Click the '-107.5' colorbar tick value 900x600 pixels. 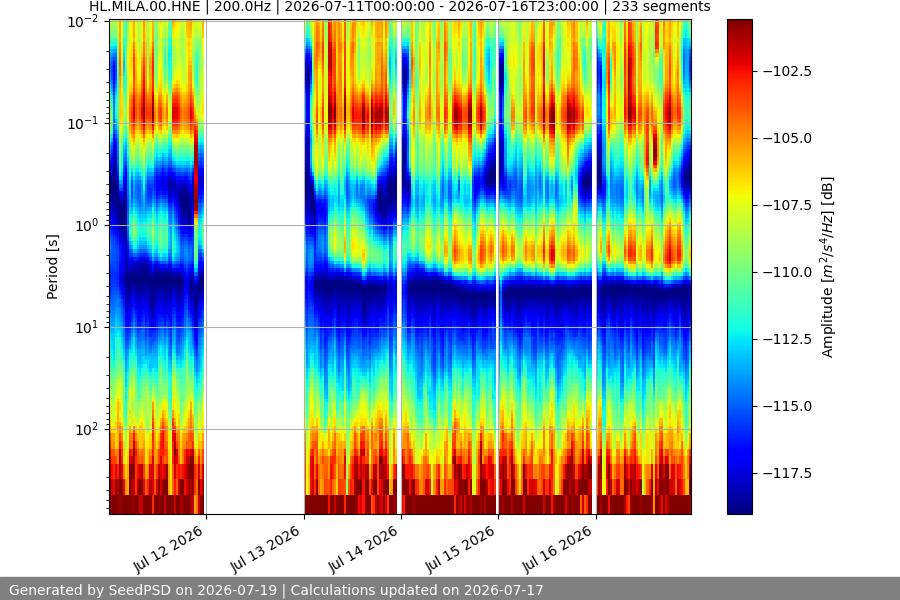[788, 205]
